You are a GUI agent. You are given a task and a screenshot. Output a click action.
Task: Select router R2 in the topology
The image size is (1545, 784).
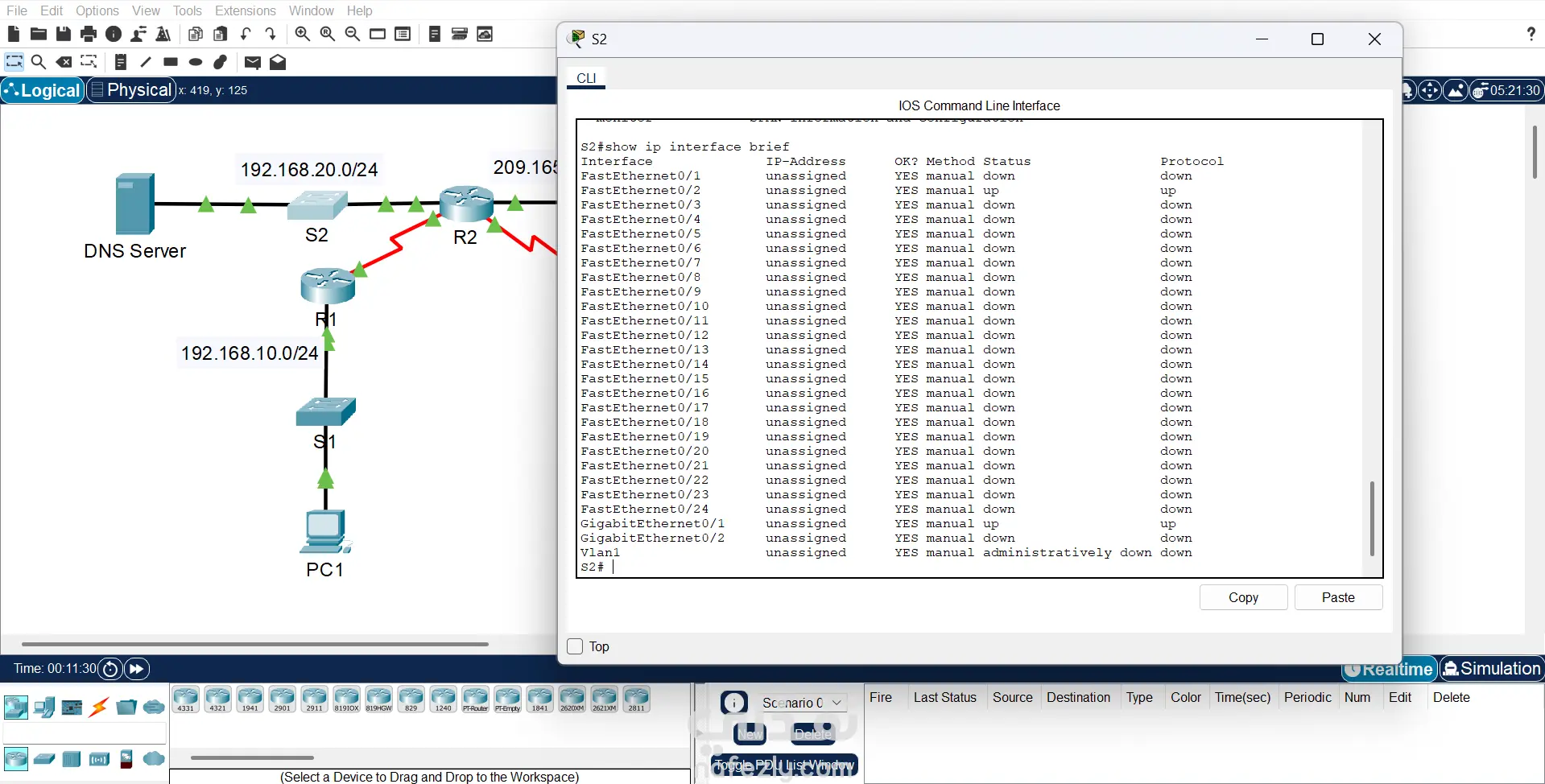click(466, 203)
